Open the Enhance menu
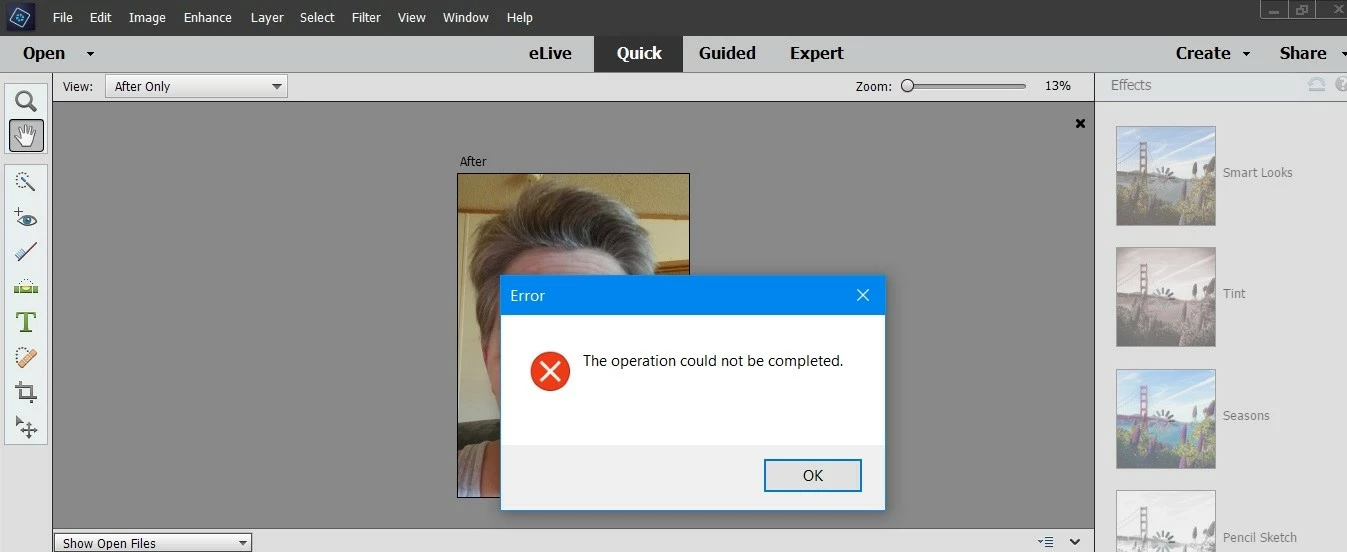This screenshot has height=552, width=1347. 208,17
